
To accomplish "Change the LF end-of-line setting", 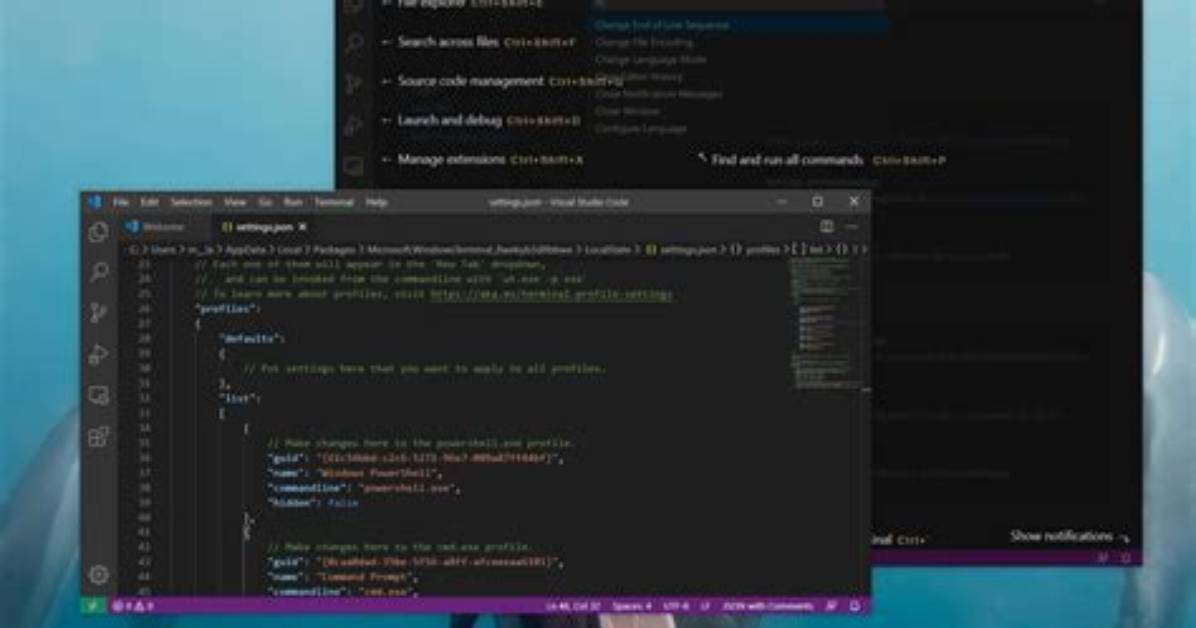I will tap(706, 606).
